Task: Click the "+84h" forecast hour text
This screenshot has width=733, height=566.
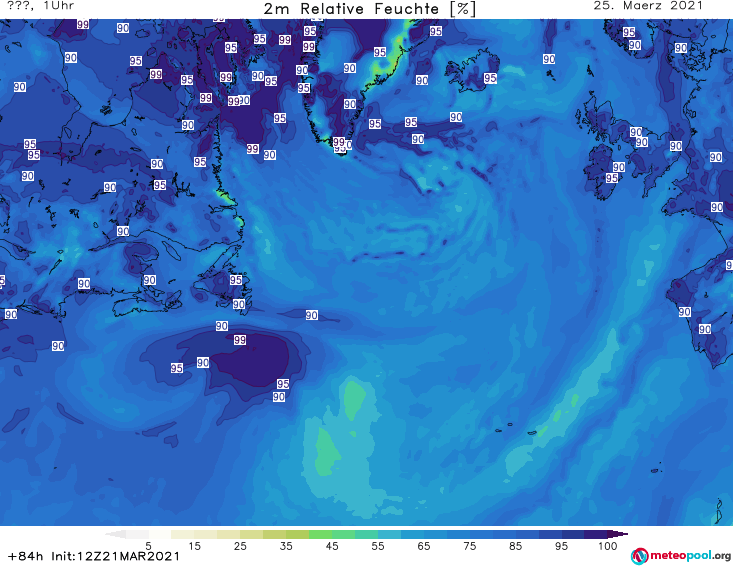Action: (26, 556)
